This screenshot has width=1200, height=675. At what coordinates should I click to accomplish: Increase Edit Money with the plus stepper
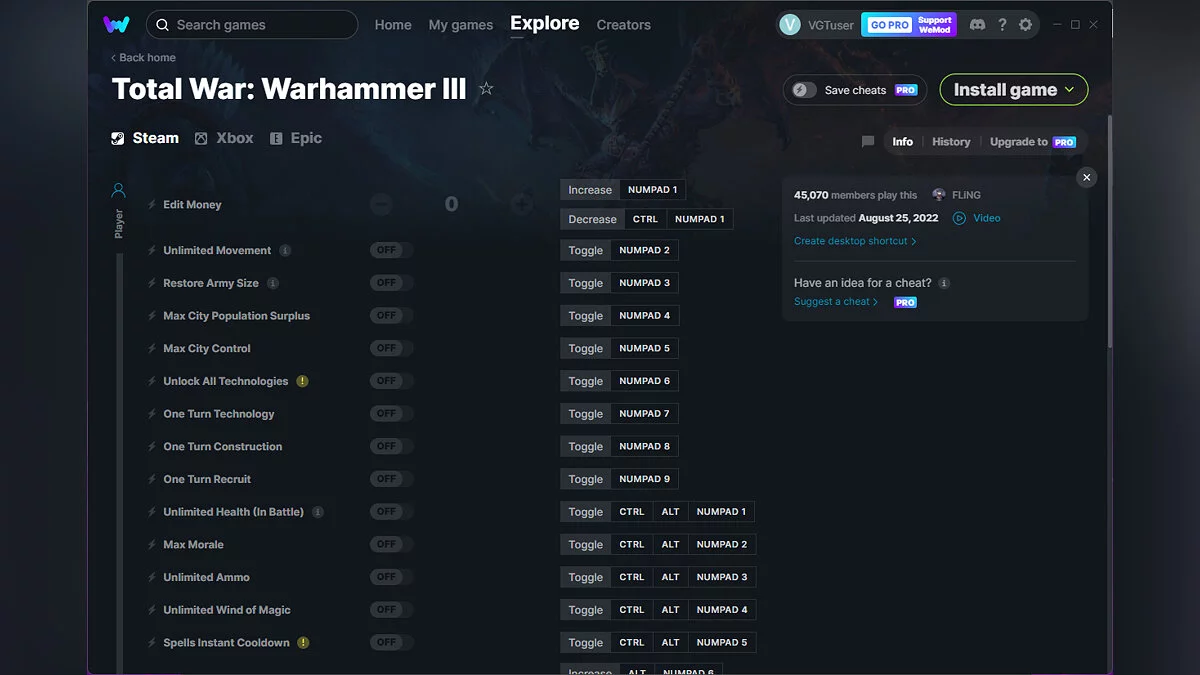point(521,203)
